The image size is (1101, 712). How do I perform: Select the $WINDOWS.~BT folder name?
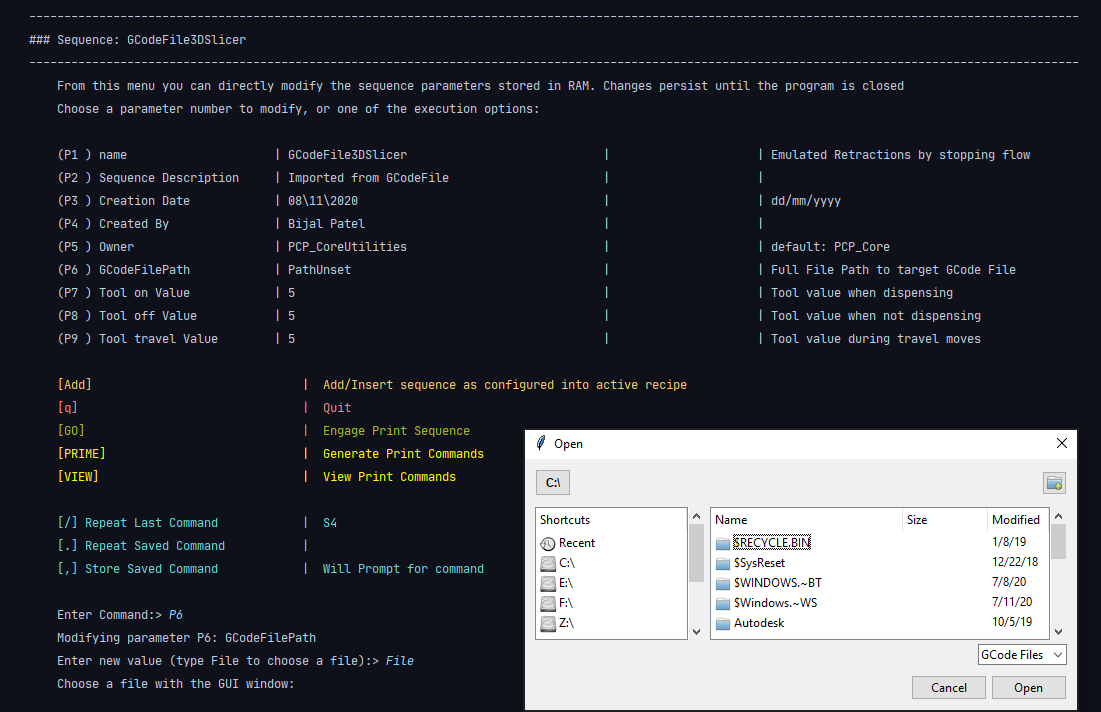tap(777, 583)
